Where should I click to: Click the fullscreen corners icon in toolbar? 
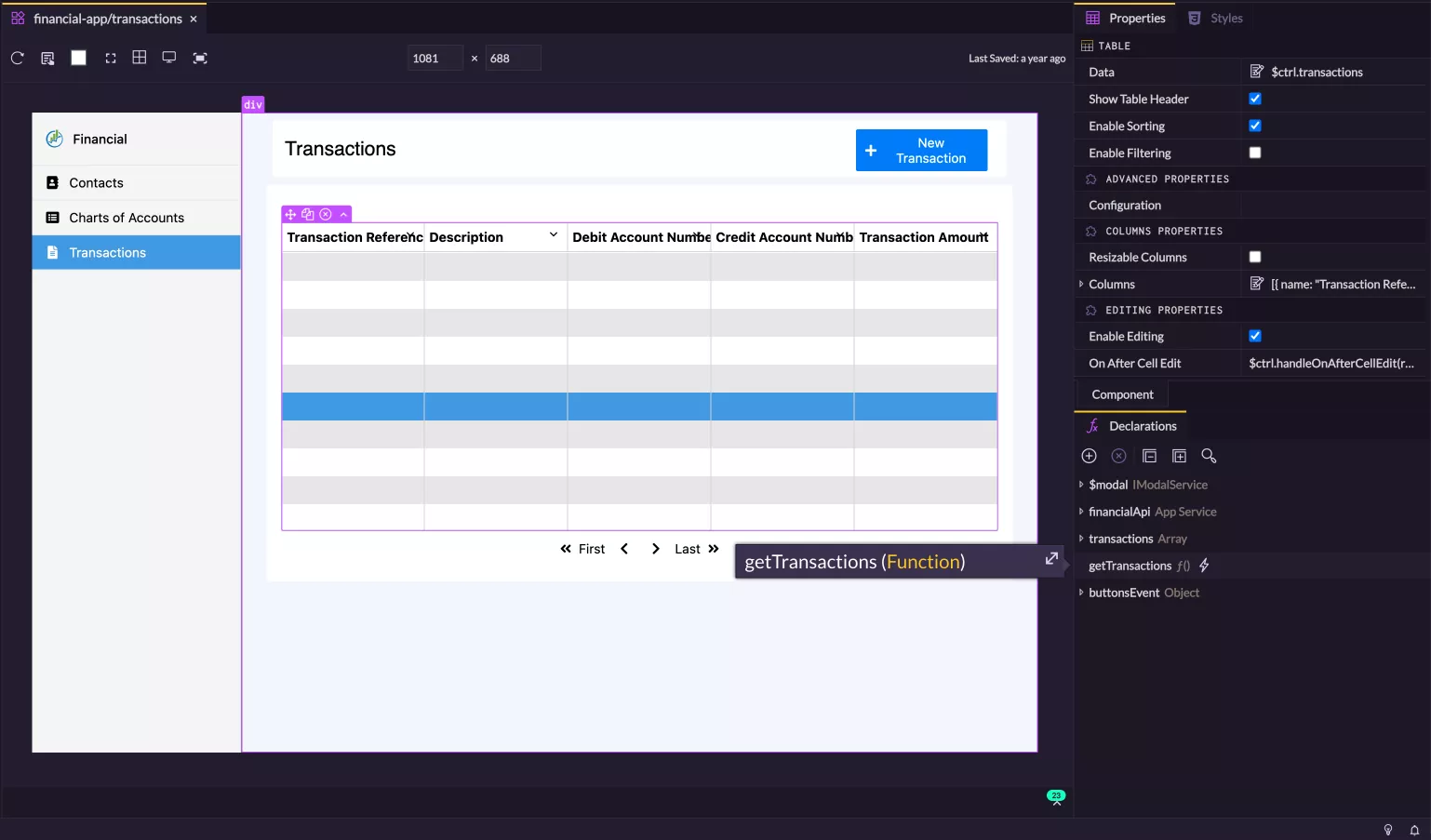pos(111,58)
